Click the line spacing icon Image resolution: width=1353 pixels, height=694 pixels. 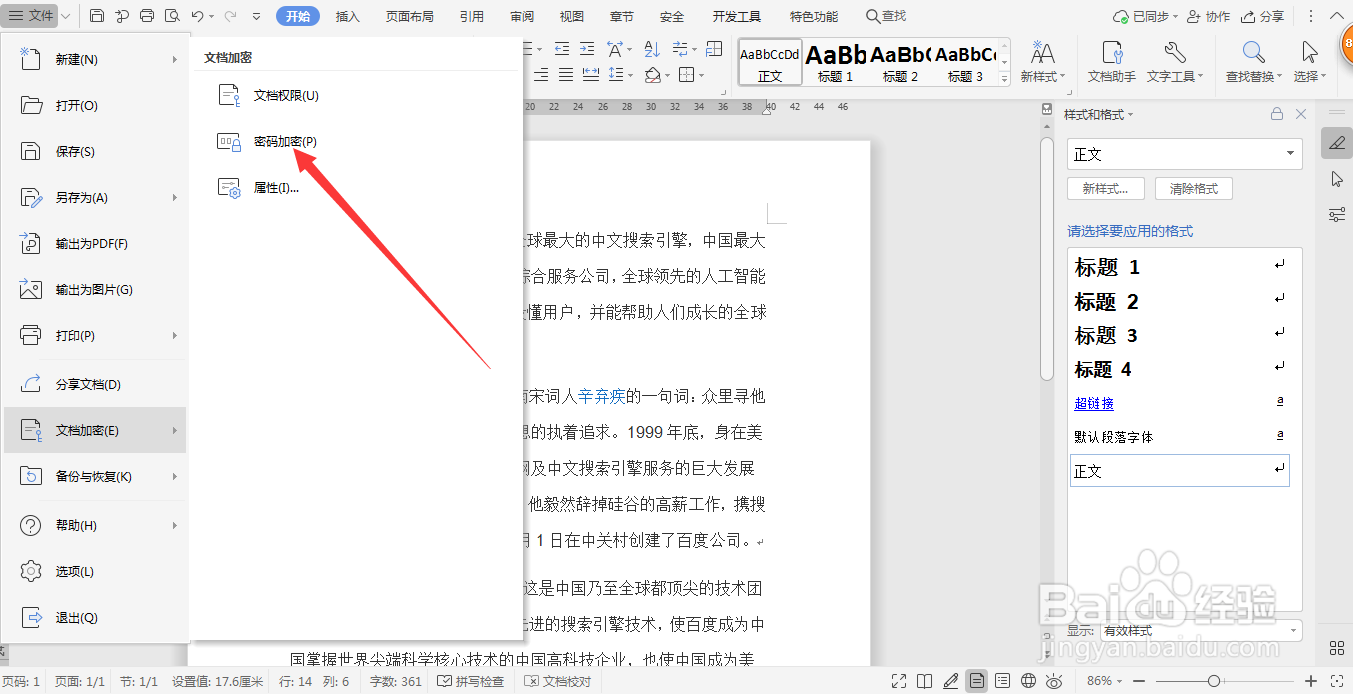[618, 75]
